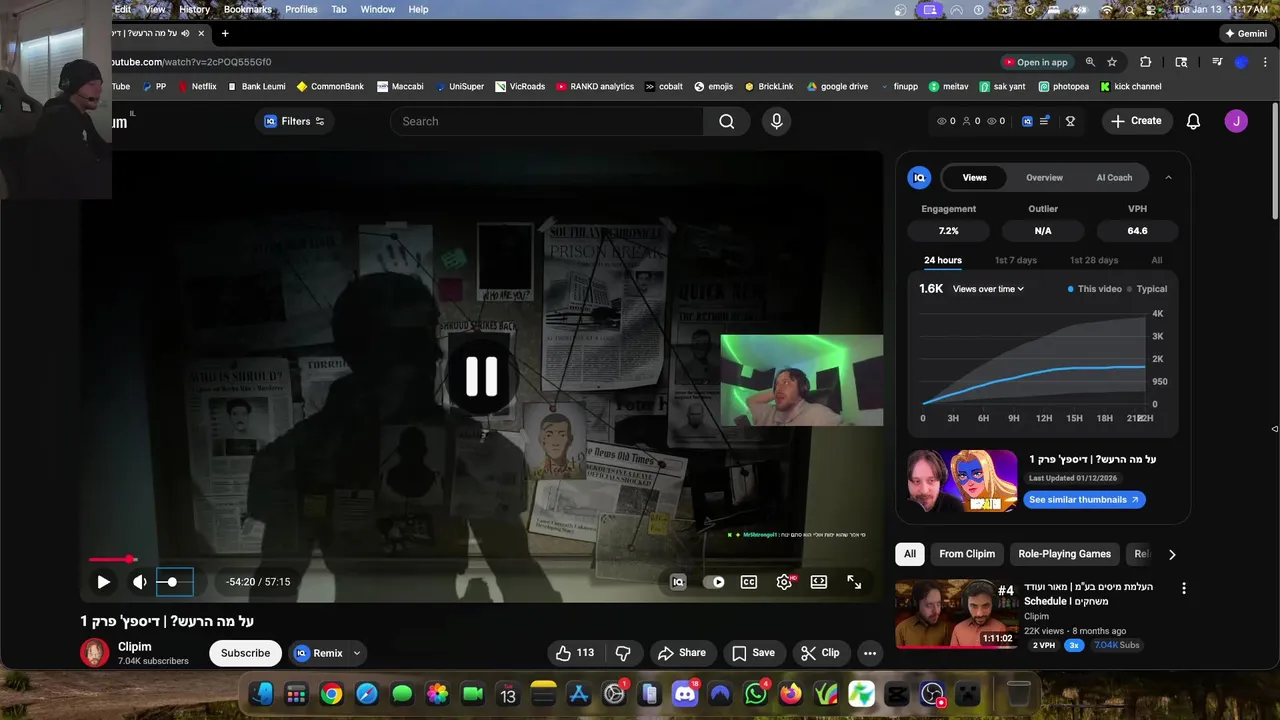Select the 24 hours time range
The height and width of the screenshot is (720, 1280).
click(x=943, y=260)
